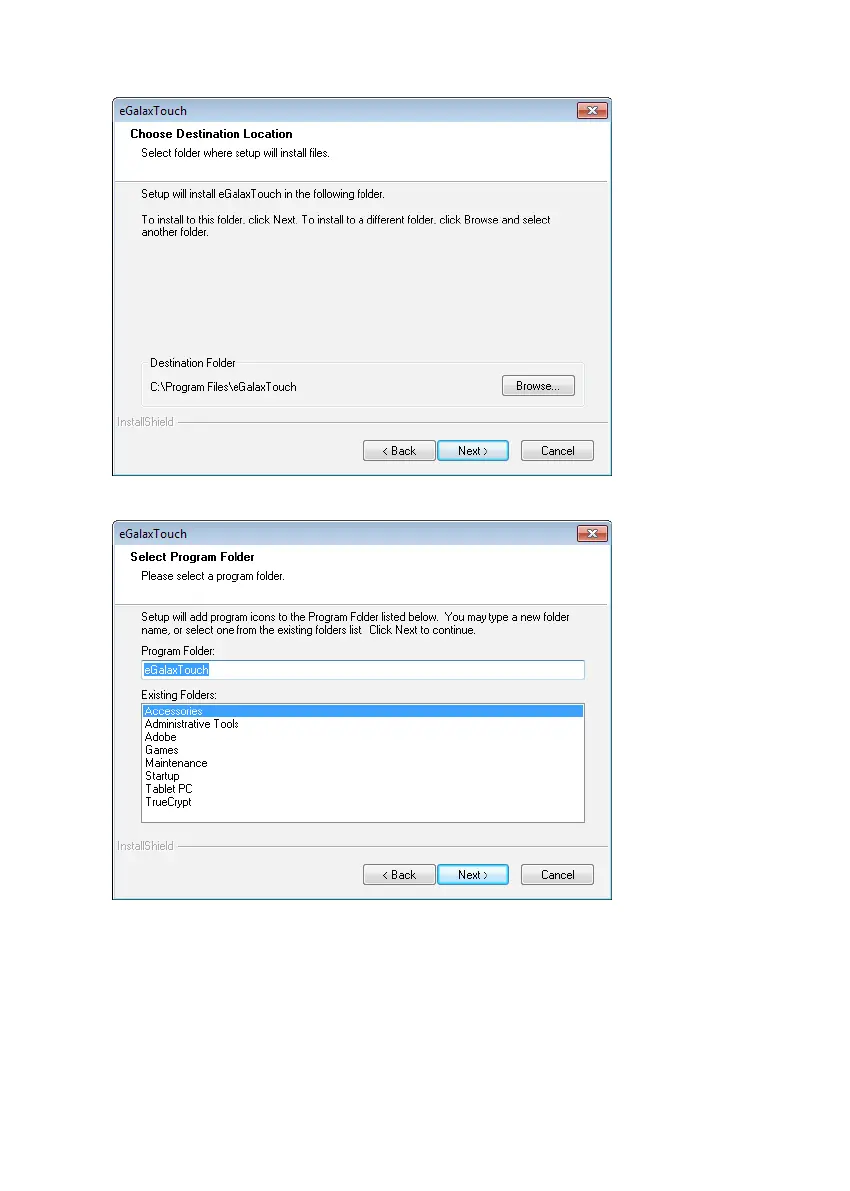Close the Select Program Folder dialog
The width and height of the screenshot is (850, 1191).
(x=592, y=534)
